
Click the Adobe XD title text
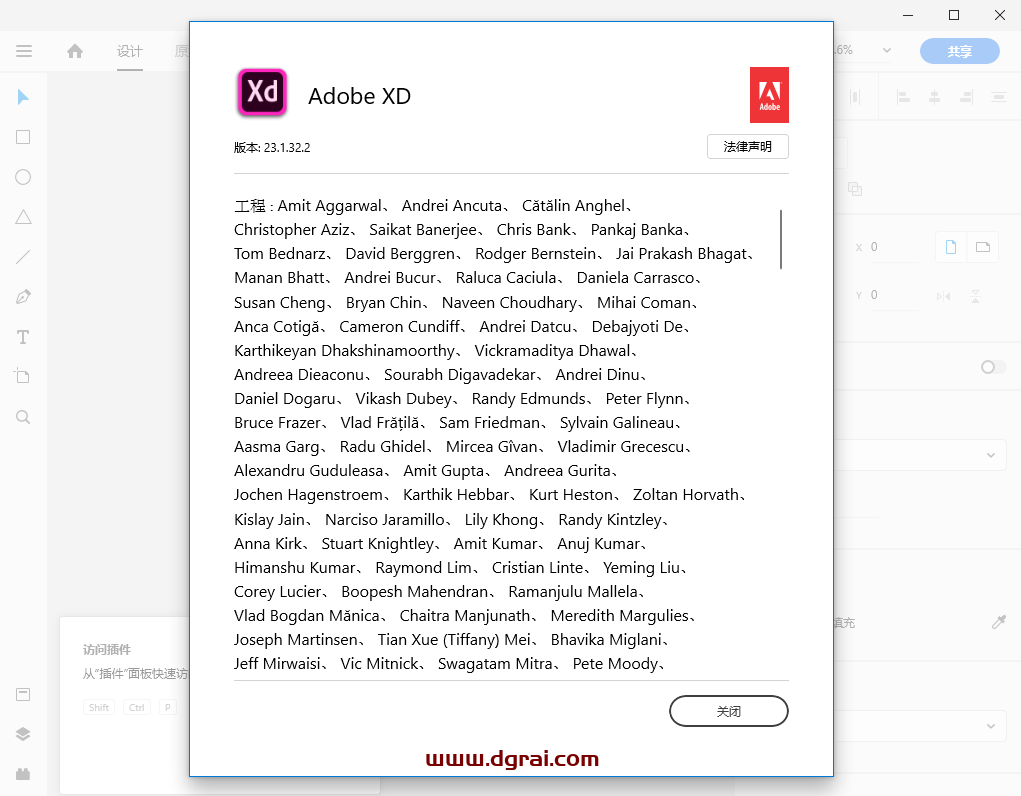[x=359, y=96]
